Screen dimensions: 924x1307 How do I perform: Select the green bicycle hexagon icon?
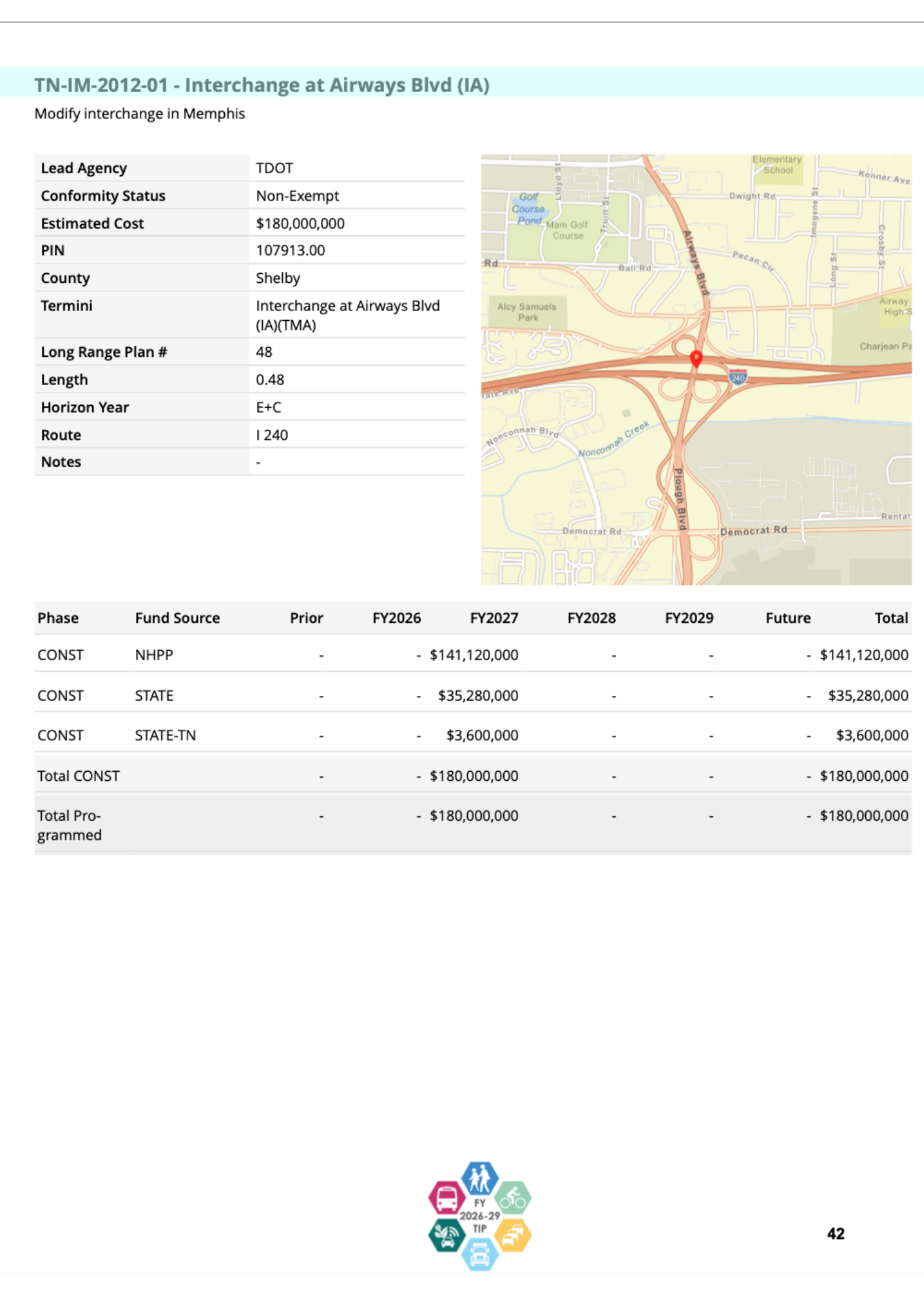pos(513,1198)
